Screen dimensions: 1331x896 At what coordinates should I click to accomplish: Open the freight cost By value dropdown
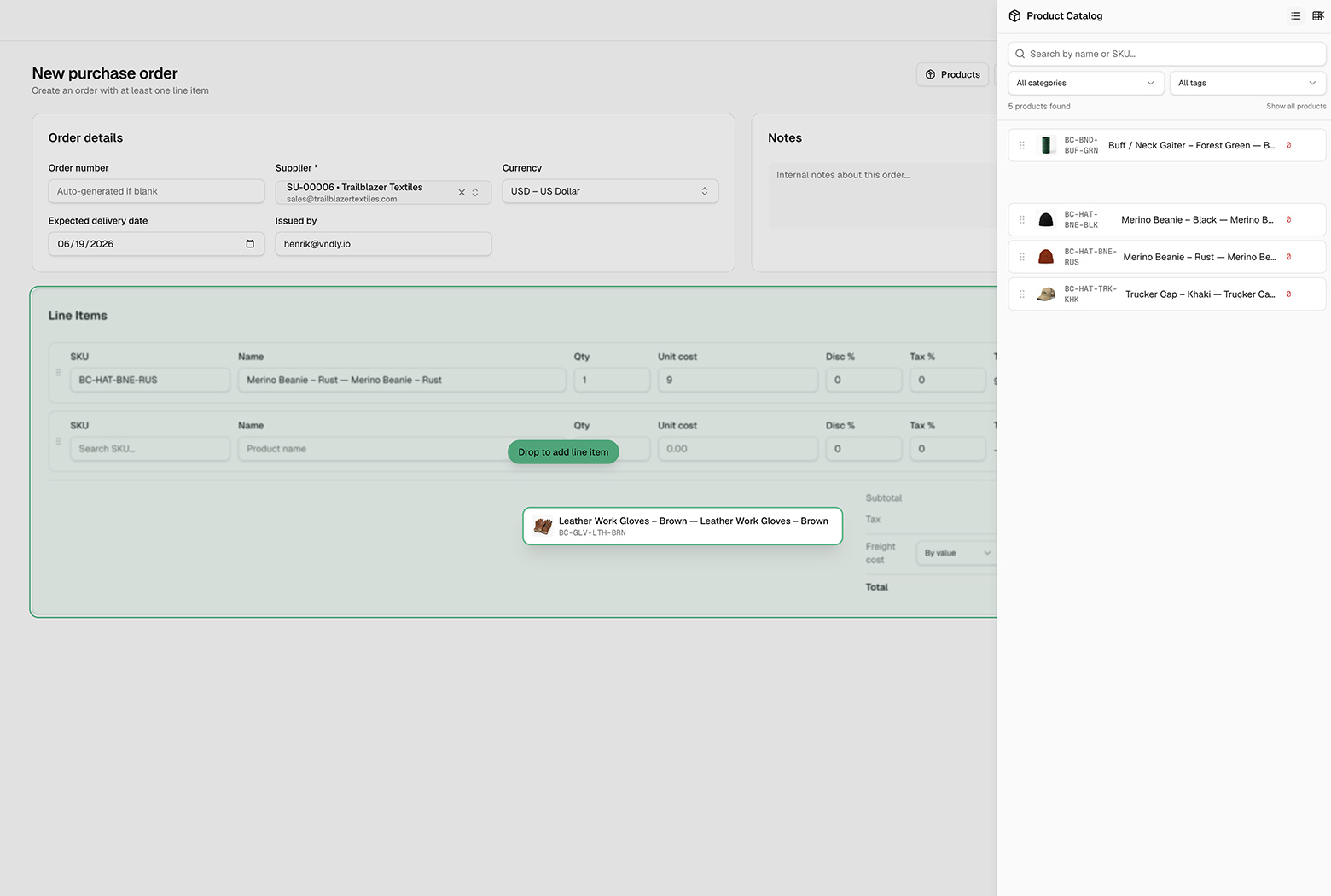coord(957,553)
